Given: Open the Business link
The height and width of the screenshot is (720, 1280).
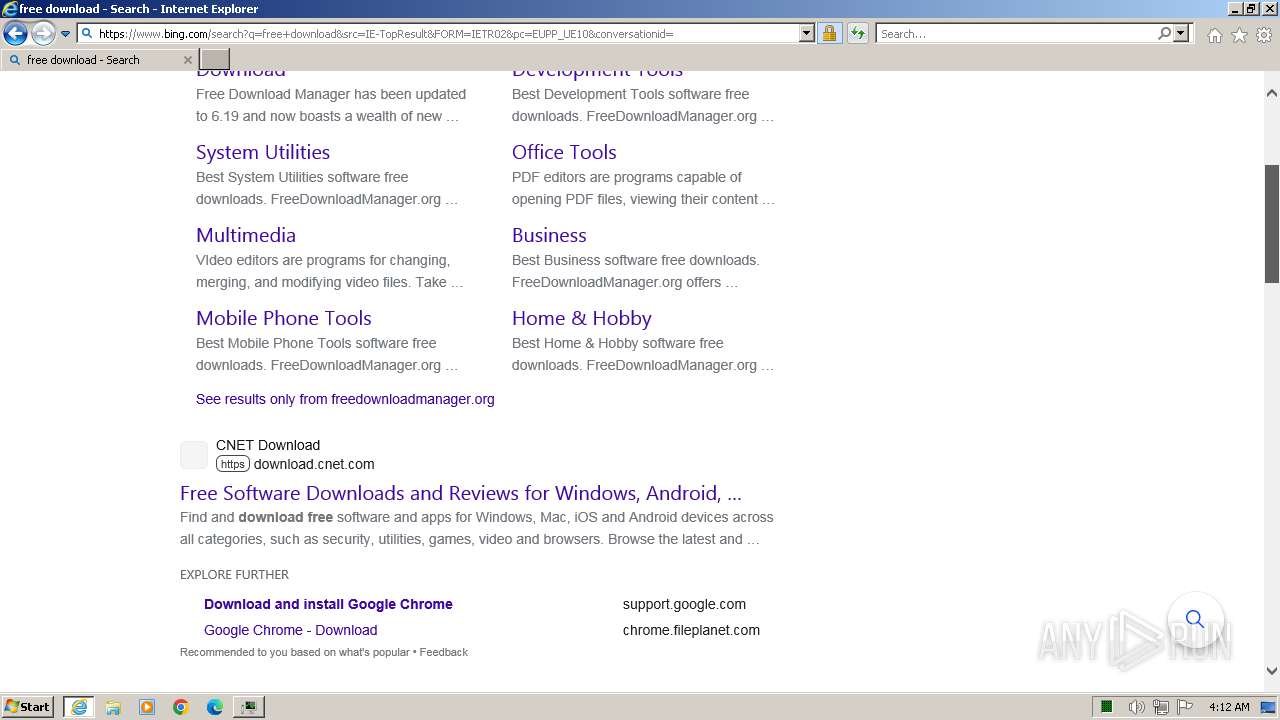Looking at the screenshot, I should (549, 235).
